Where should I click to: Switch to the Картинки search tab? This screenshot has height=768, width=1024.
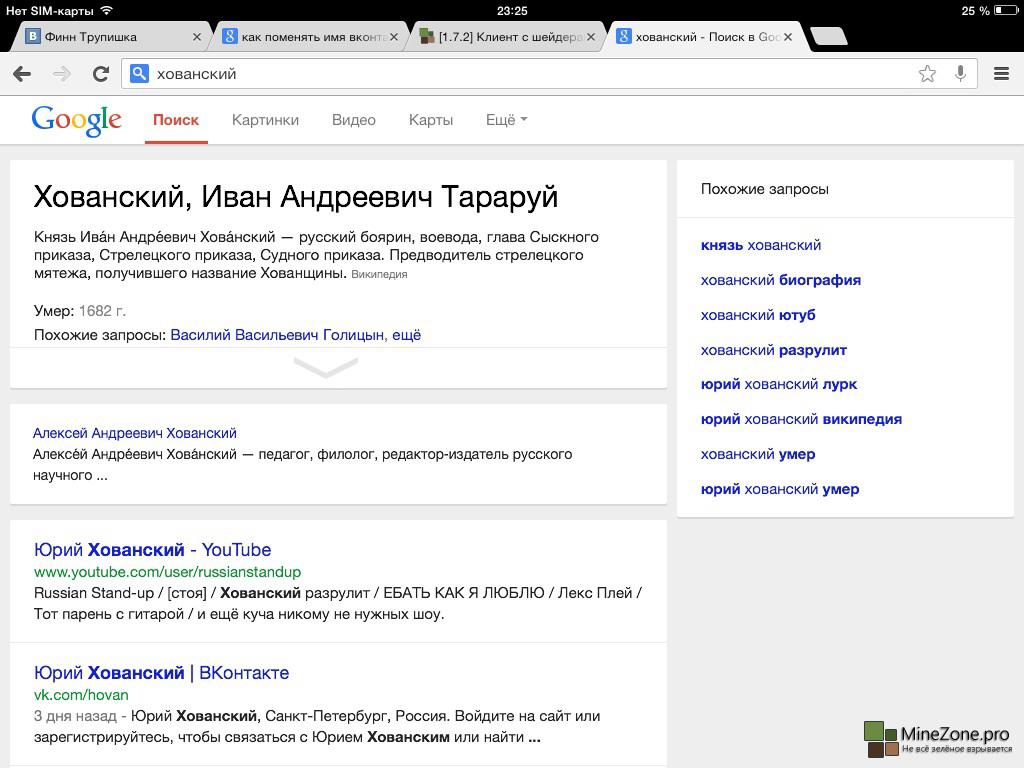tap(265, 120)
